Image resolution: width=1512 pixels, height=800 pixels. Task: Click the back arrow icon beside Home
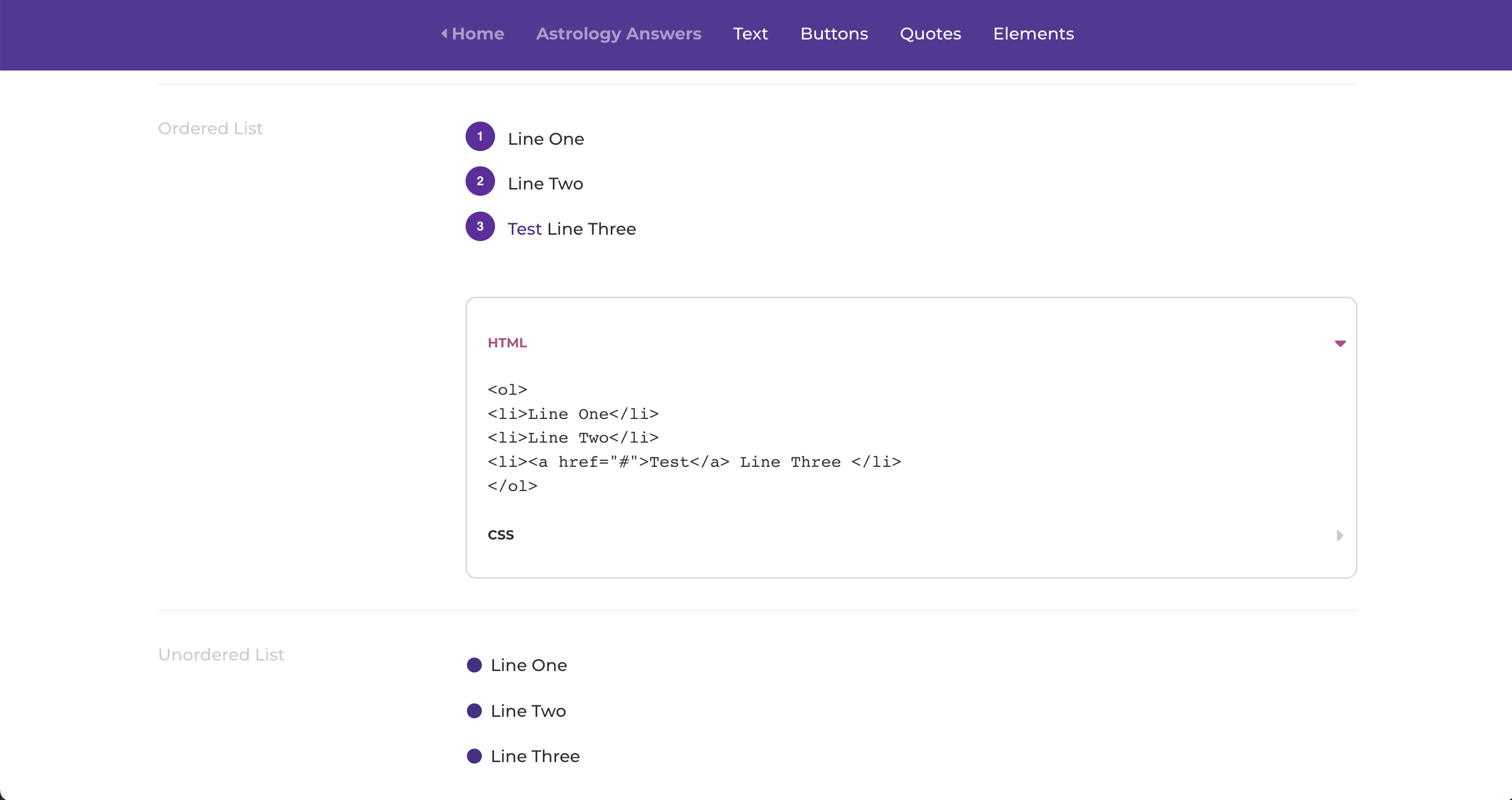tap(445, 34)
